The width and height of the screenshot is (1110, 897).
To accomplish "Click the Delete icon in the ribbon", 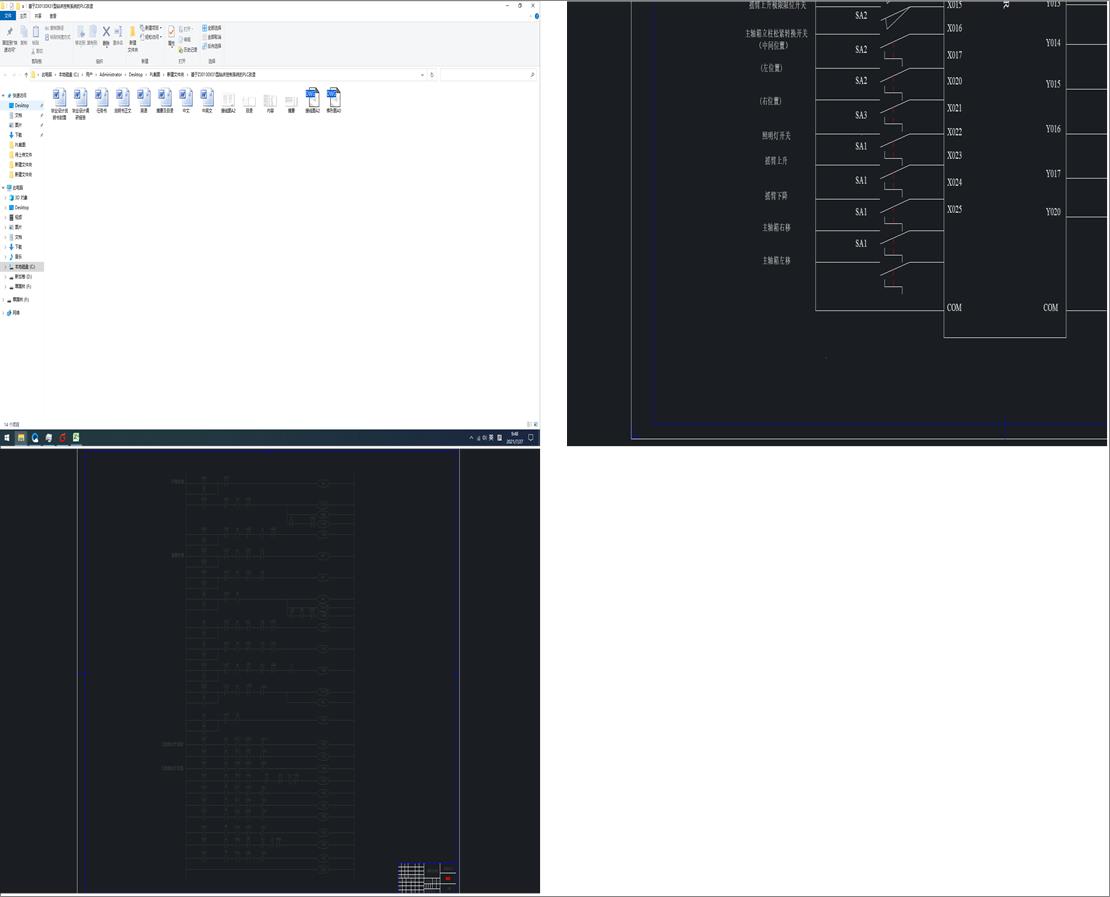I will pyautogui.click(x=105, y=33).
